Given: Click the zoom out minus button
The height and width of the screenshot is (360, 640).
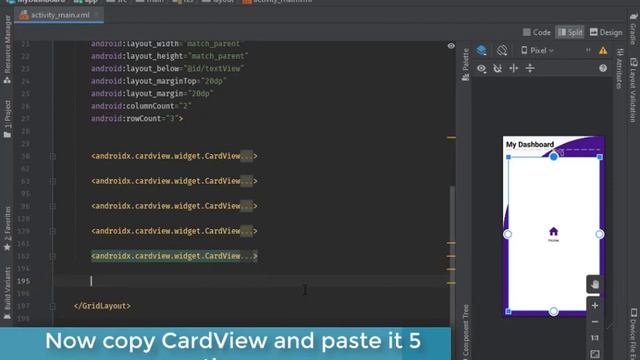Looking at the screenshot, I should coord(595,322).
